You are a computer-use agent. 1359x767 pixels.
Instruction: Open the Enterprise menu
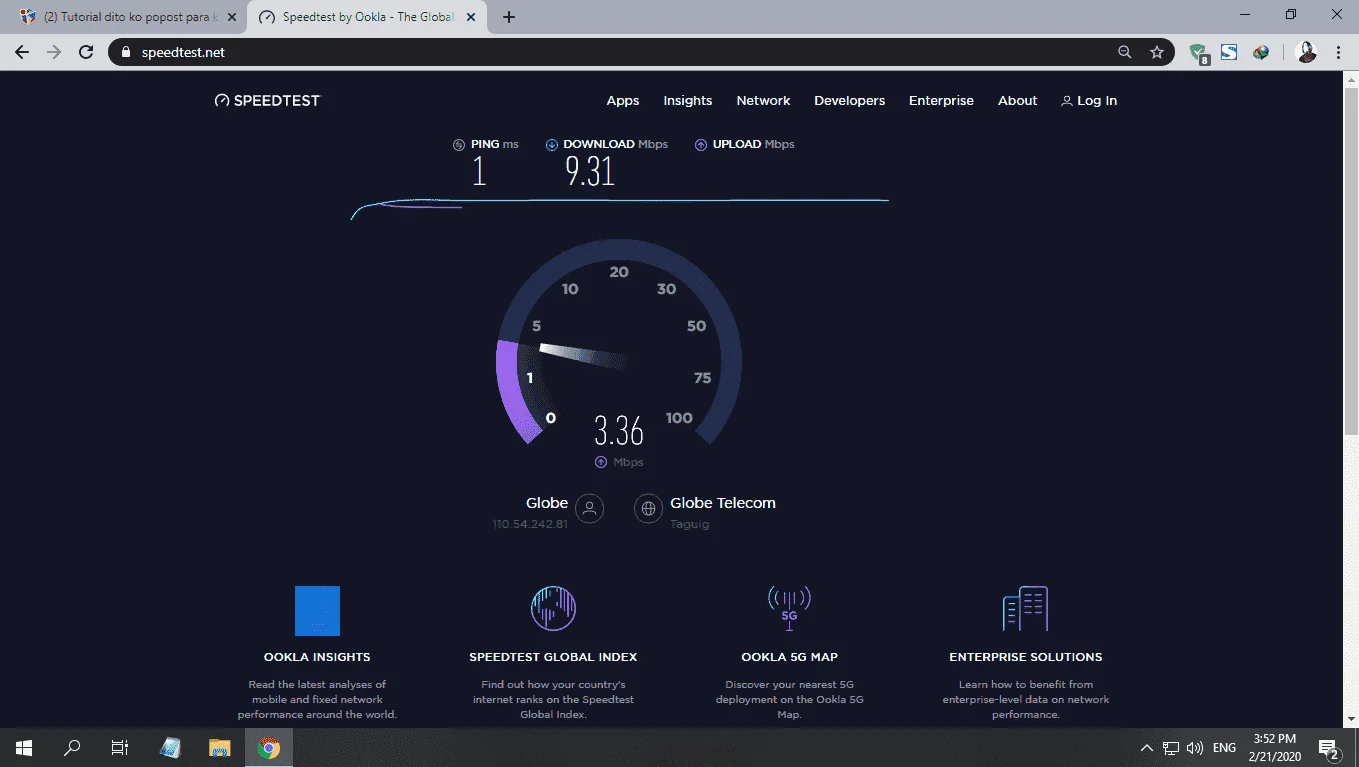tap(941, 101)
